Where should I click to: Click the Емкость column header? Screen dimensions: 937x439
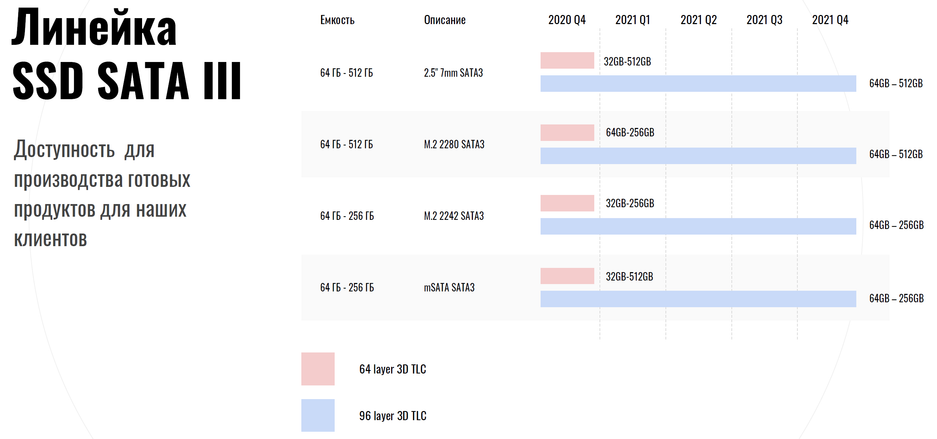pyautogui.click(x=337, y=20)
